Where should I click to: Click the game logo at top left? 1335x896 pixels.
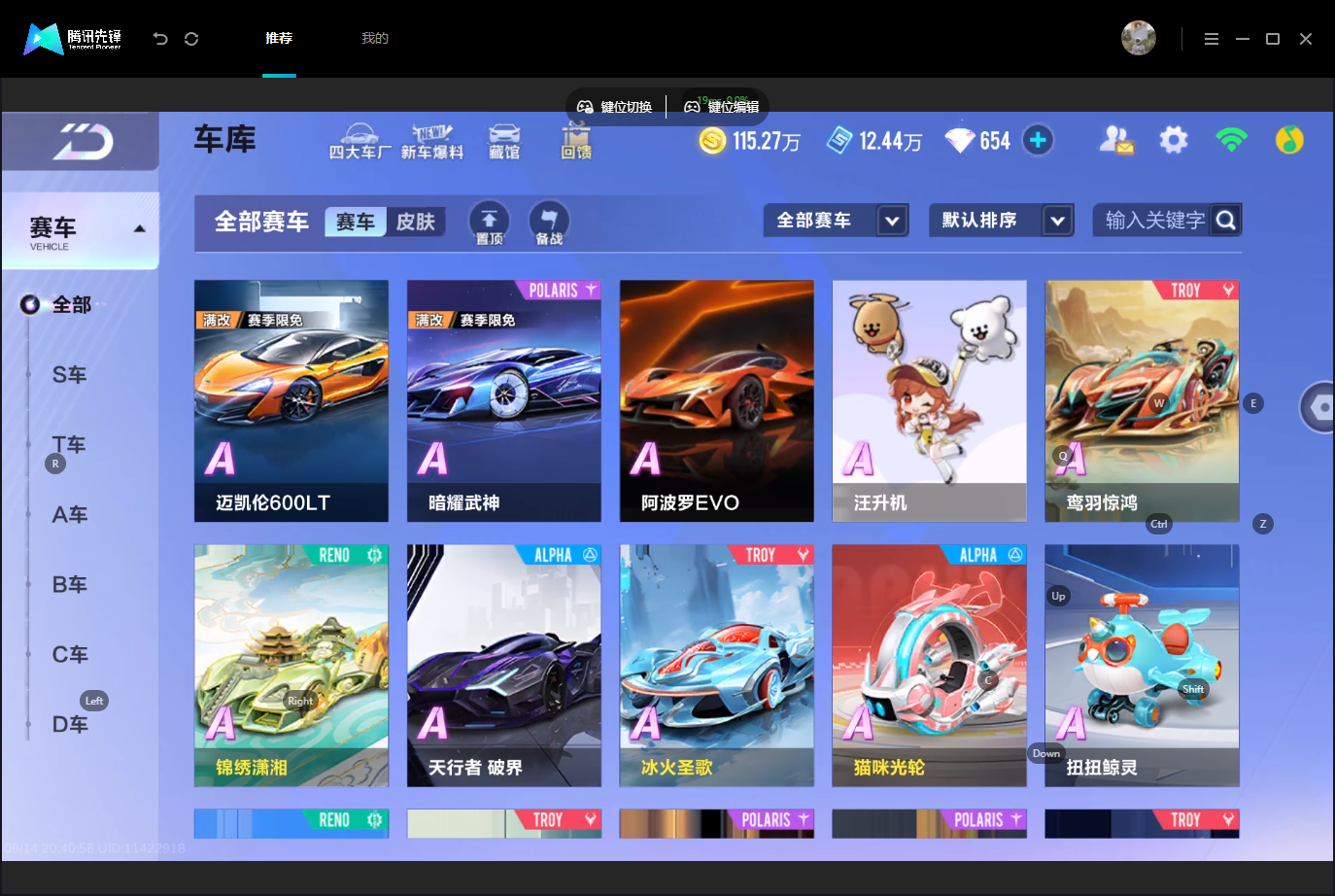[x=83, y=142]
